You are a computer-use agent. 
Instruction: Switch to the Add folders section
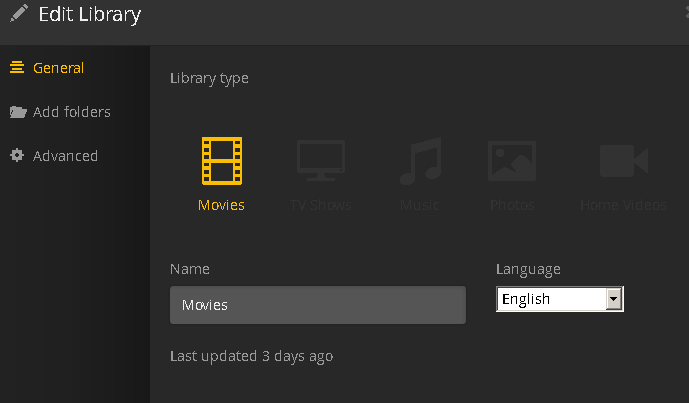click(60, 112)
